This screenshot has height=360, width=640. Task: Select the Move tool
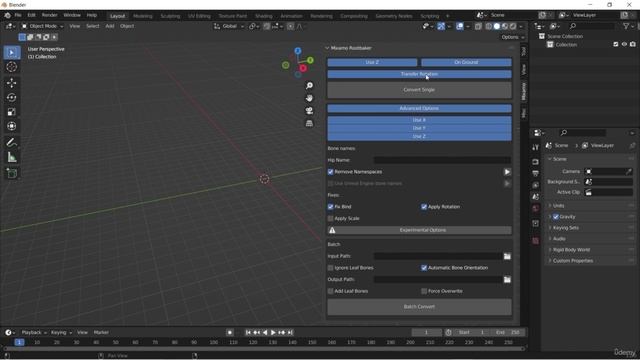[12, 83]
